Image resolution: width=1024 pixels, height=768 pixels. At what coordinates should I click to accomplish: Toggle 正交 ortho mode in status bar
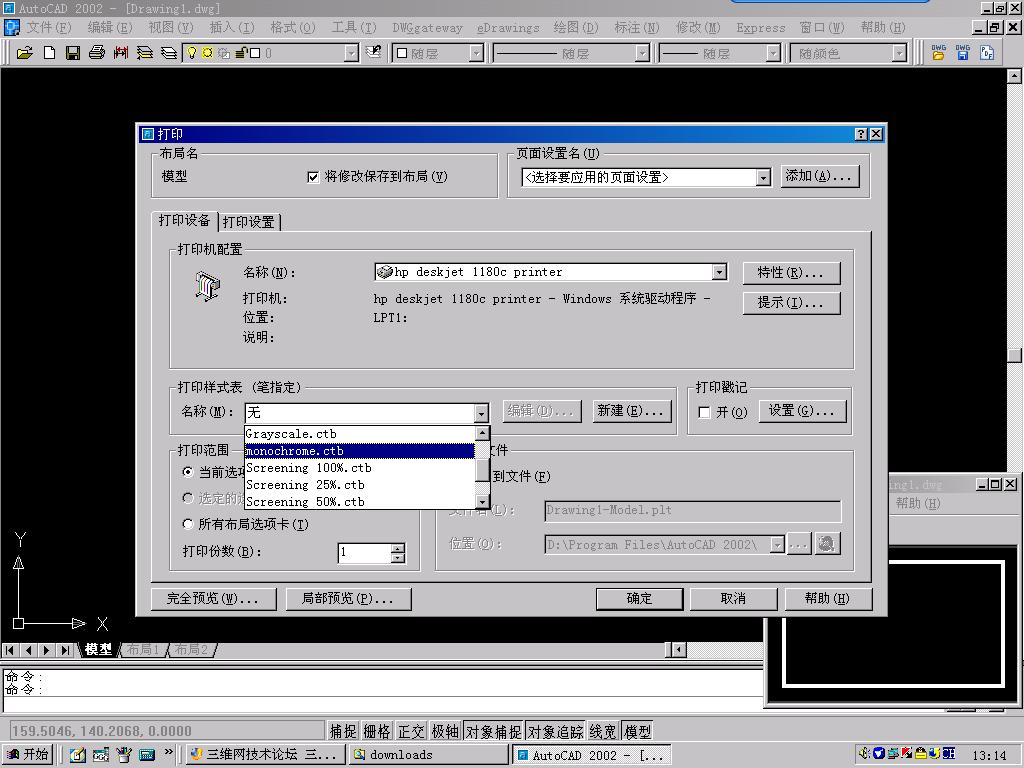coord(411,731)
